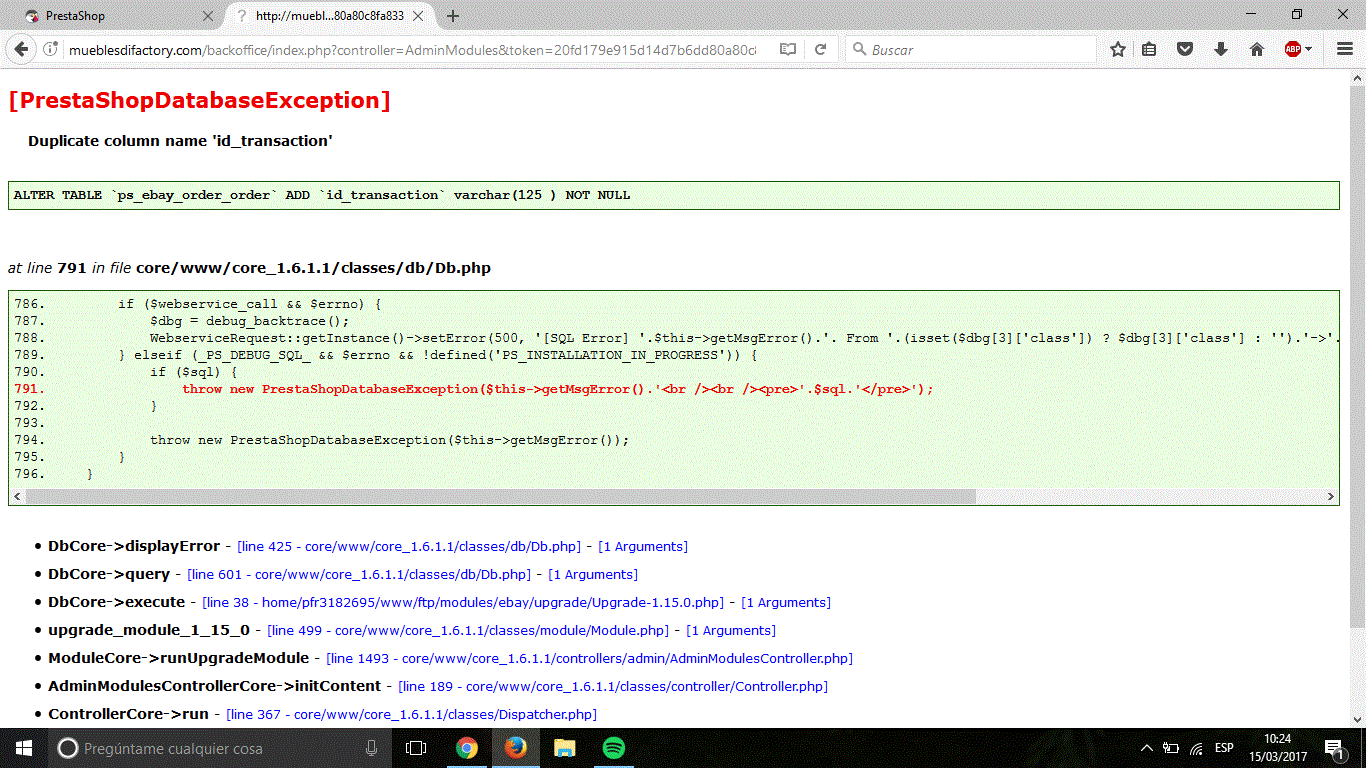Close the muebl... error page tab

(x=420, y=16)
